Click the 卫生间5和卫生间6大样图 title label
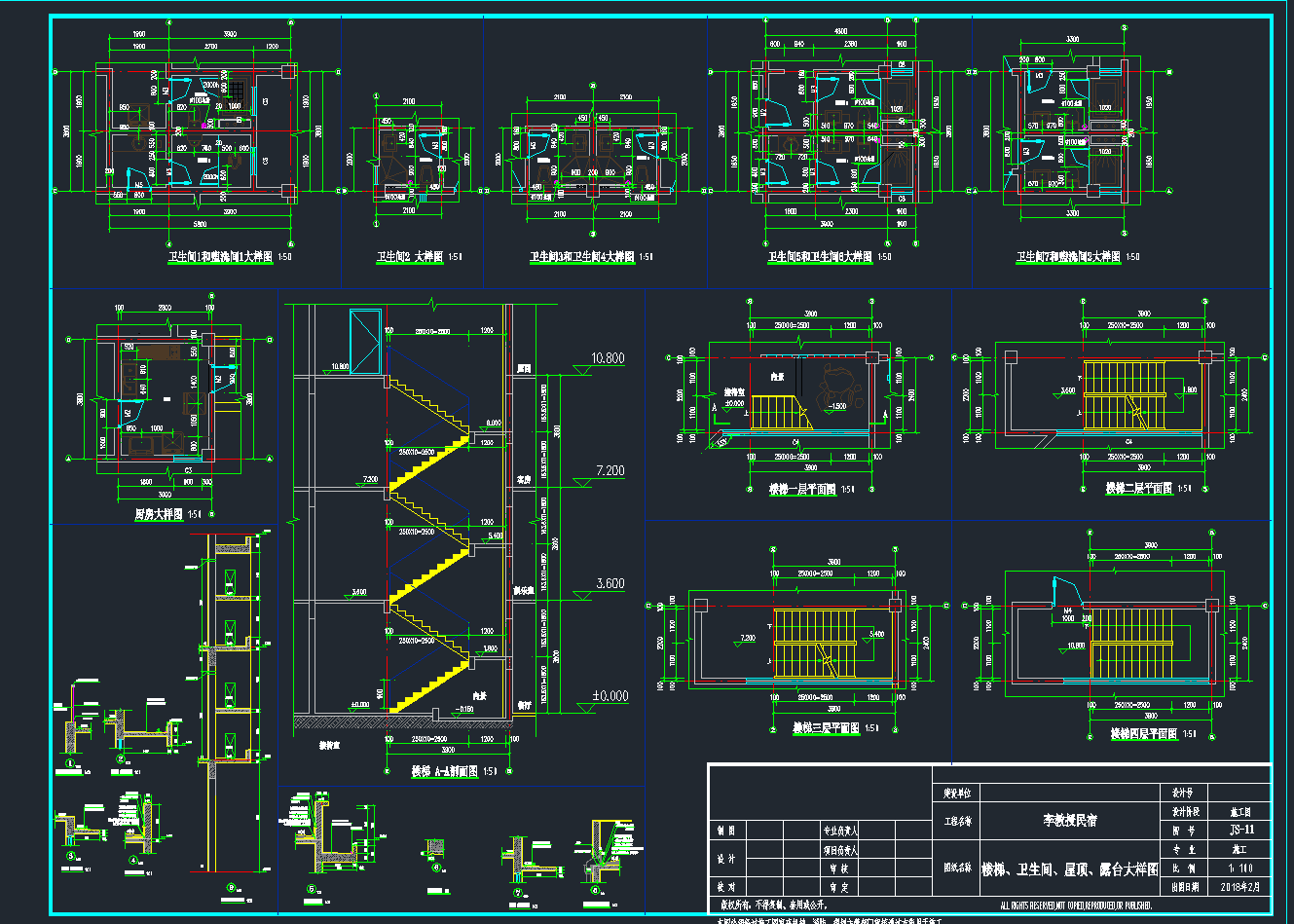 tap(820, 257)
